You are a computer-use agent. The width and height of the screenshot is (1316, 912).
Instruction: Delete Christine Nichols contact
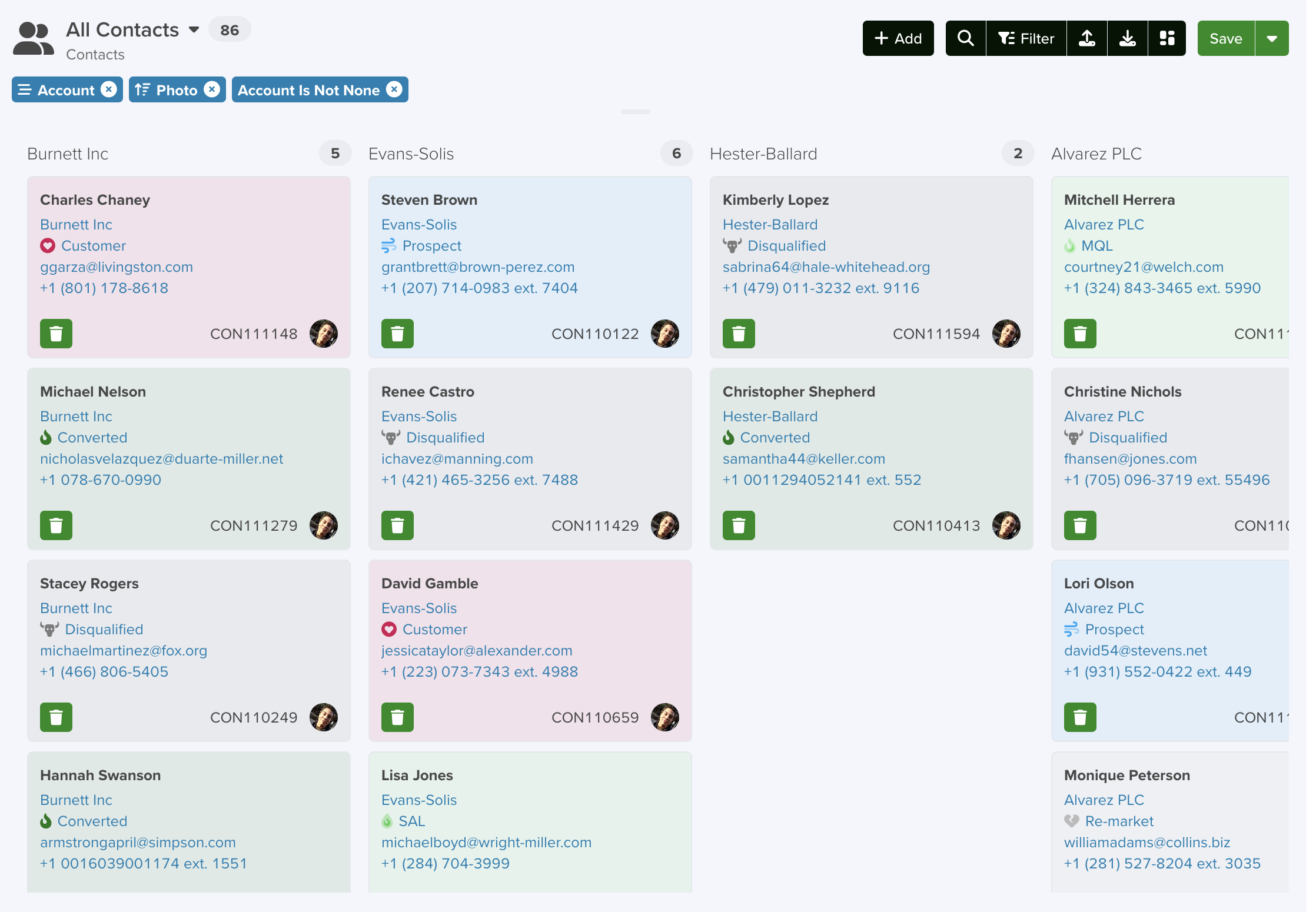(x=1080, y=525)
